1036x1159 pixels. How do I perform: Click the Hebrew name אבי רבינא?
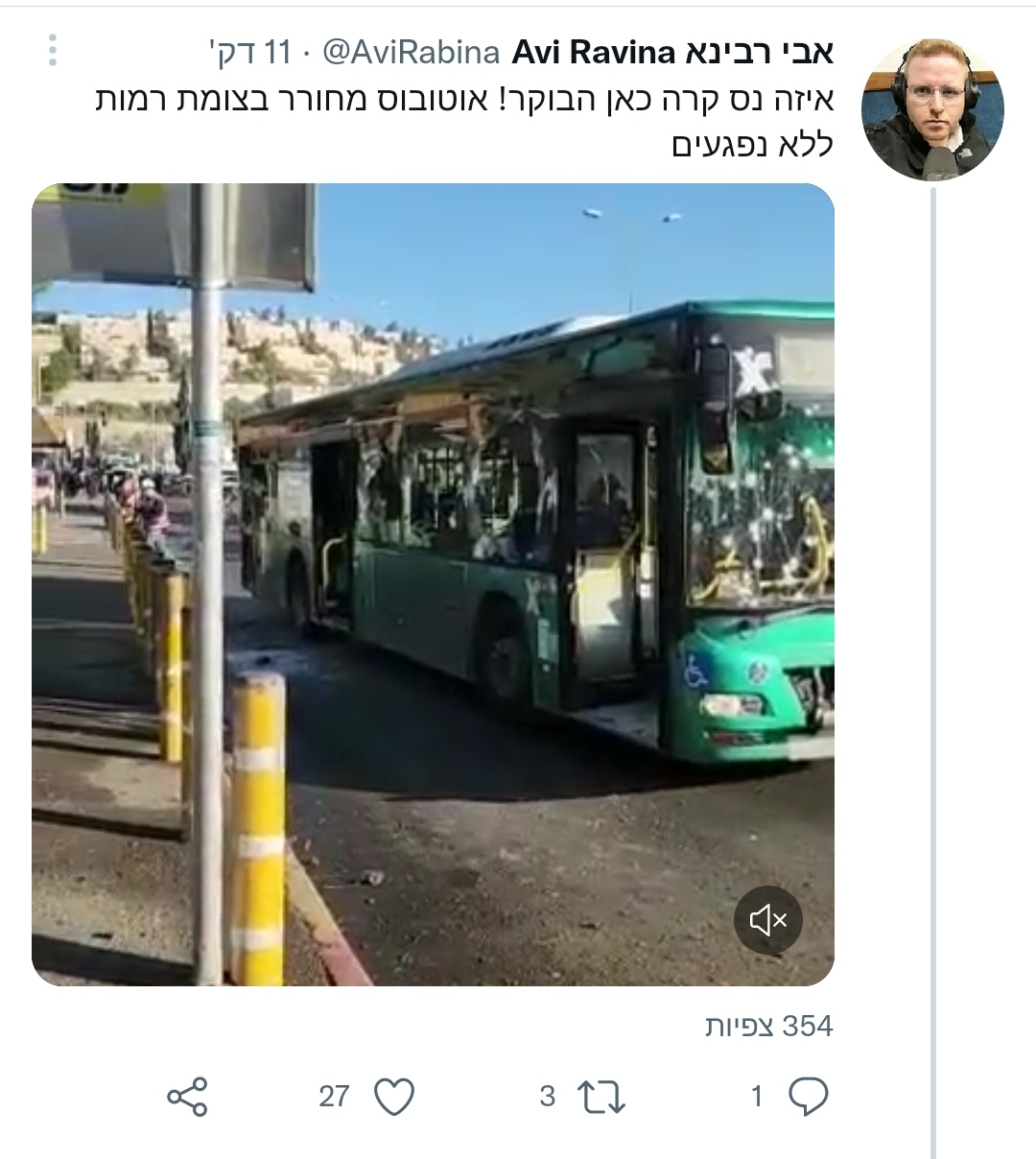[x=761, y=53]
